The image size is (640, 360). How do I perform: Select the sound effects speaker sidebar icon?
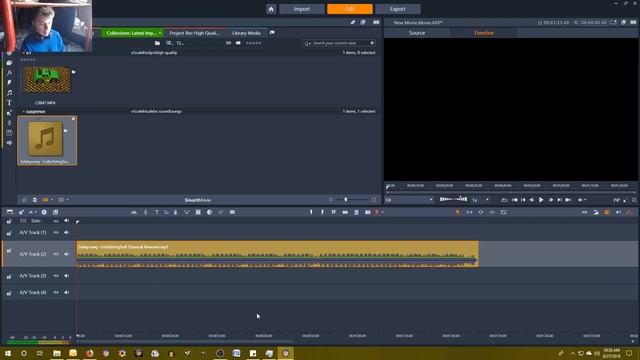pyautogui.click(x=9, y=143)
